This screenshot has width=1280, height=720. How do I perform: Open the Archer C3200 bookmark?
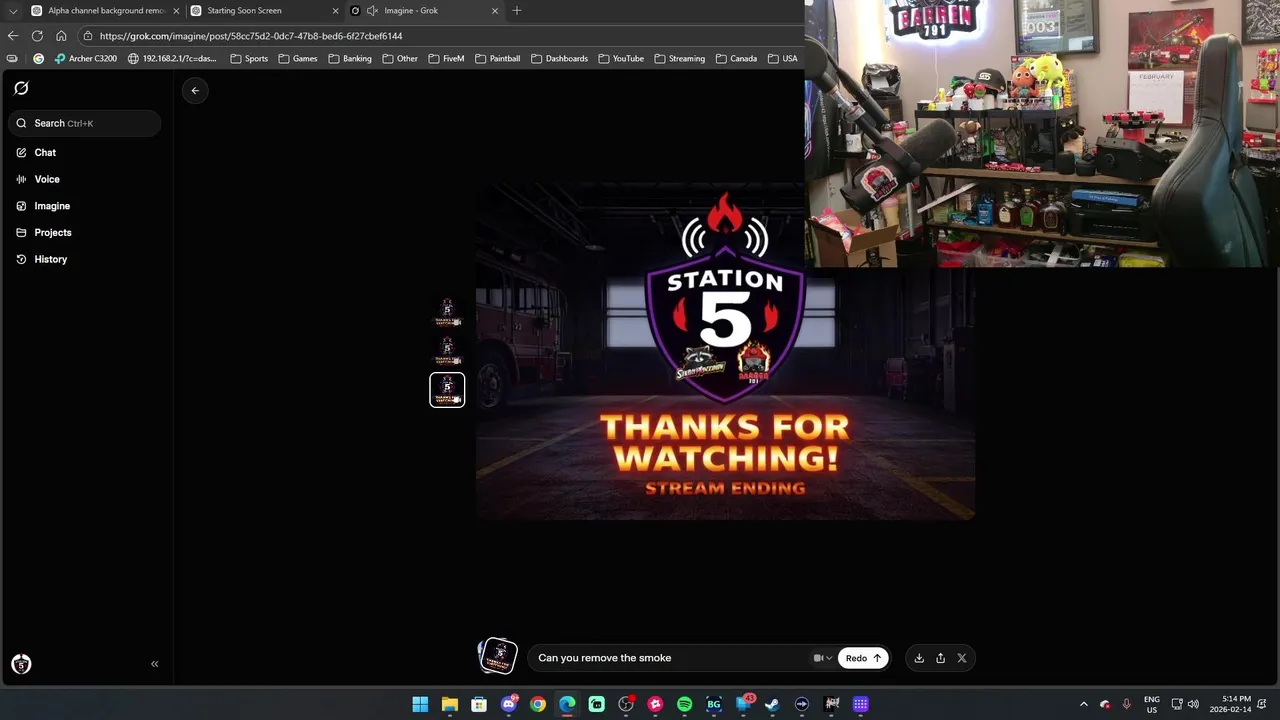coord(86,59)
